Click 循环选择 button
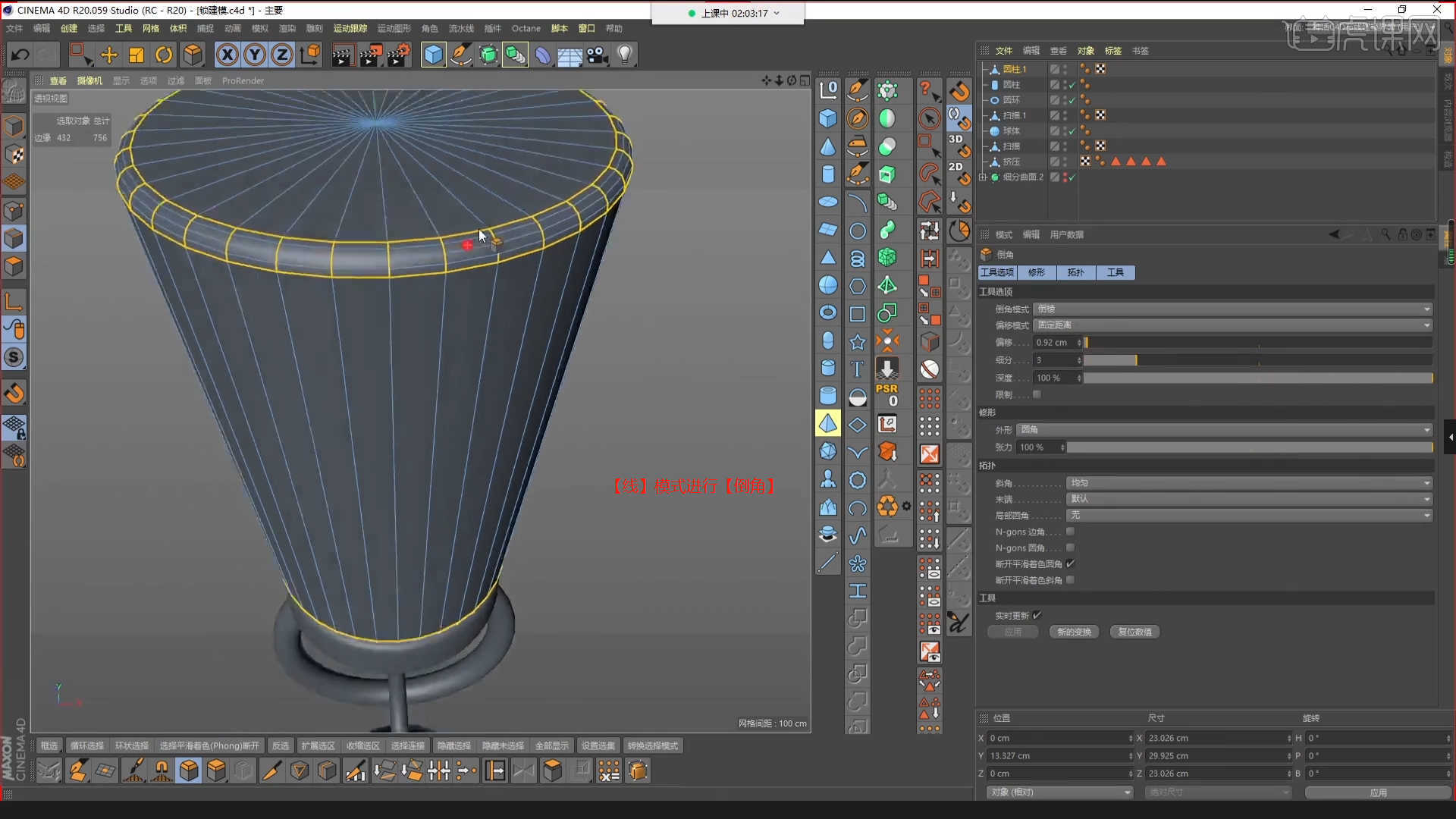 pos(87,745)
